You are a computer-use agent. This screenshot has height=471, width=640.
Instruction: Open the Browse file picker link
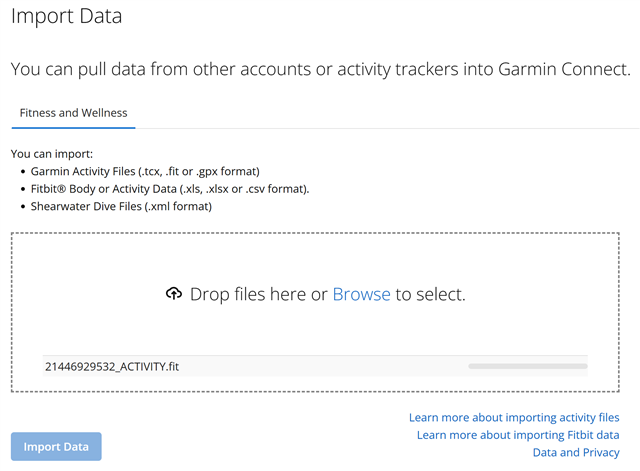361,295
